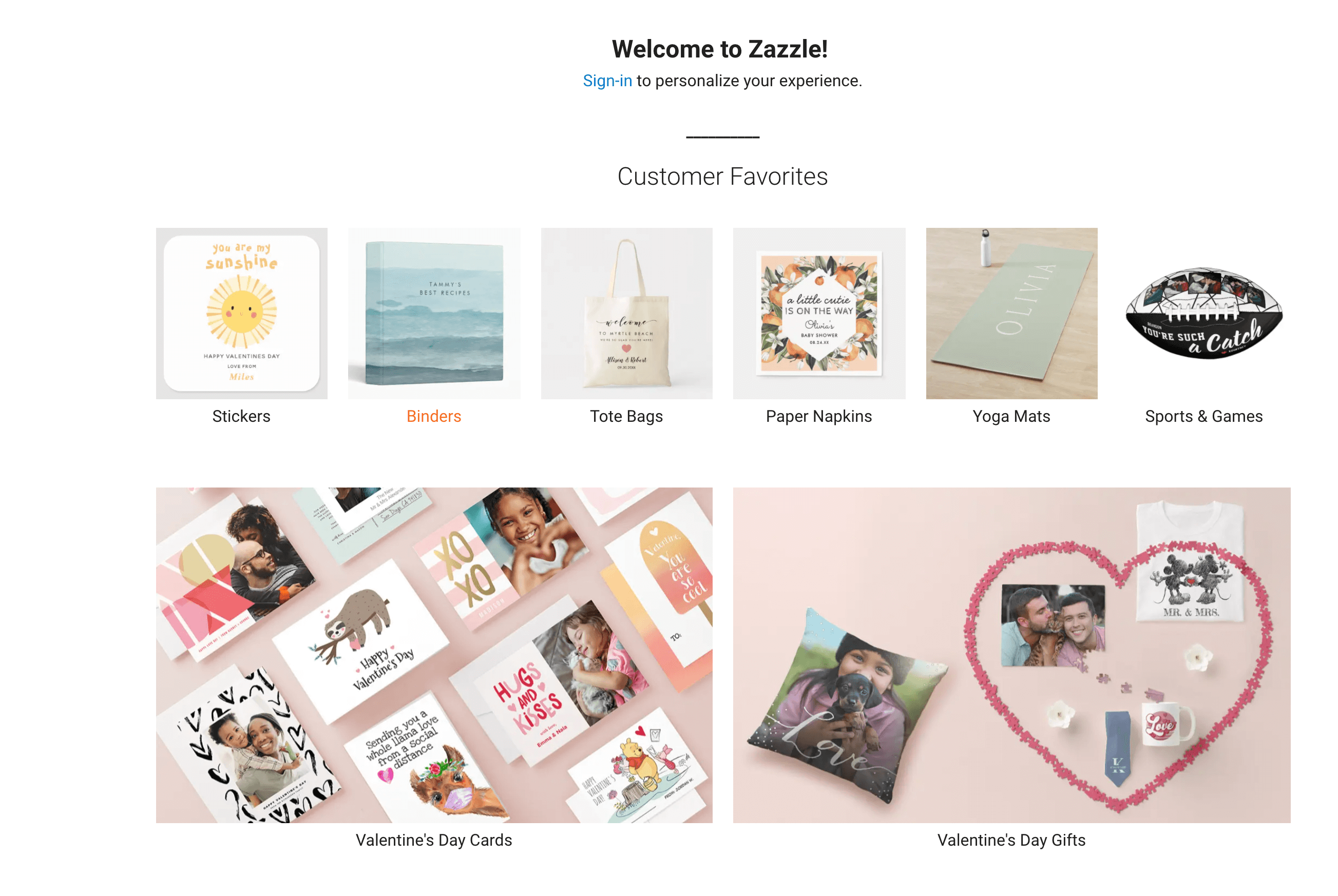View the Paper Napkins product image
The width and height of the screenshot is (1338, 896).
coord(819,313)
